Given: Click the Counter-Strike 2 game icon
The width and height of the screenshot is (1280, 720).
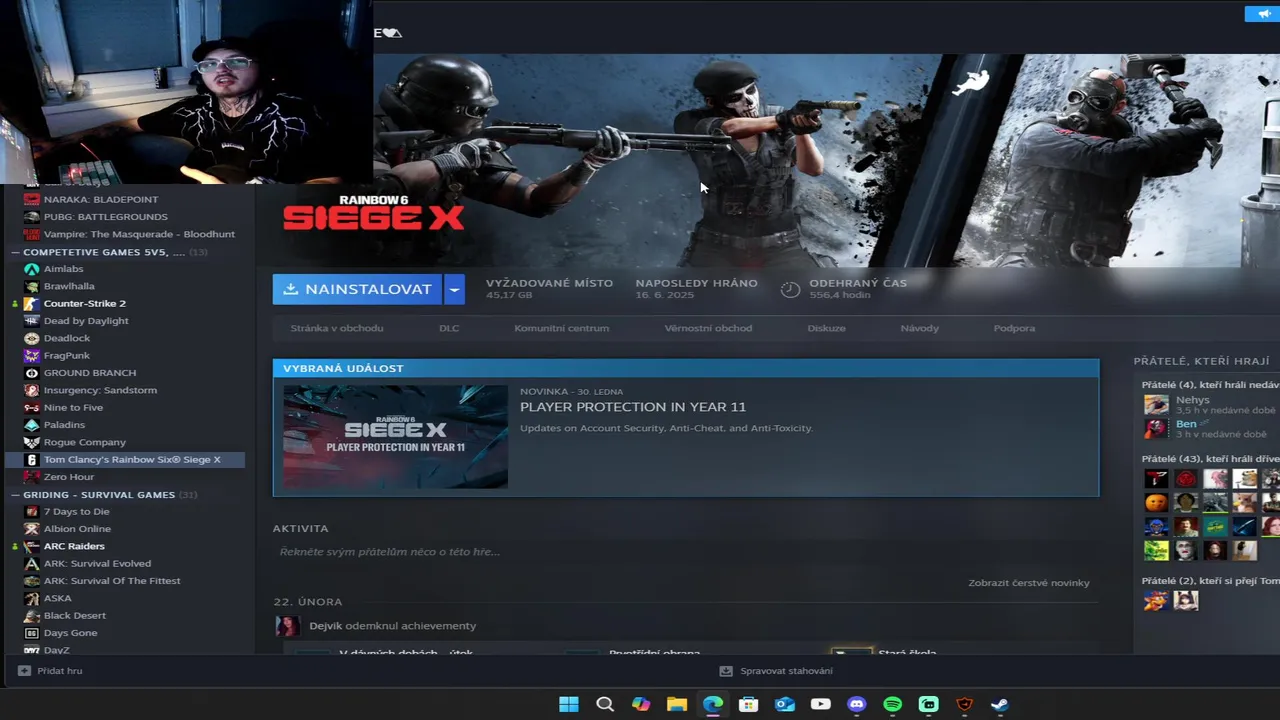Looking at the screenshot, I should [32, 303].
